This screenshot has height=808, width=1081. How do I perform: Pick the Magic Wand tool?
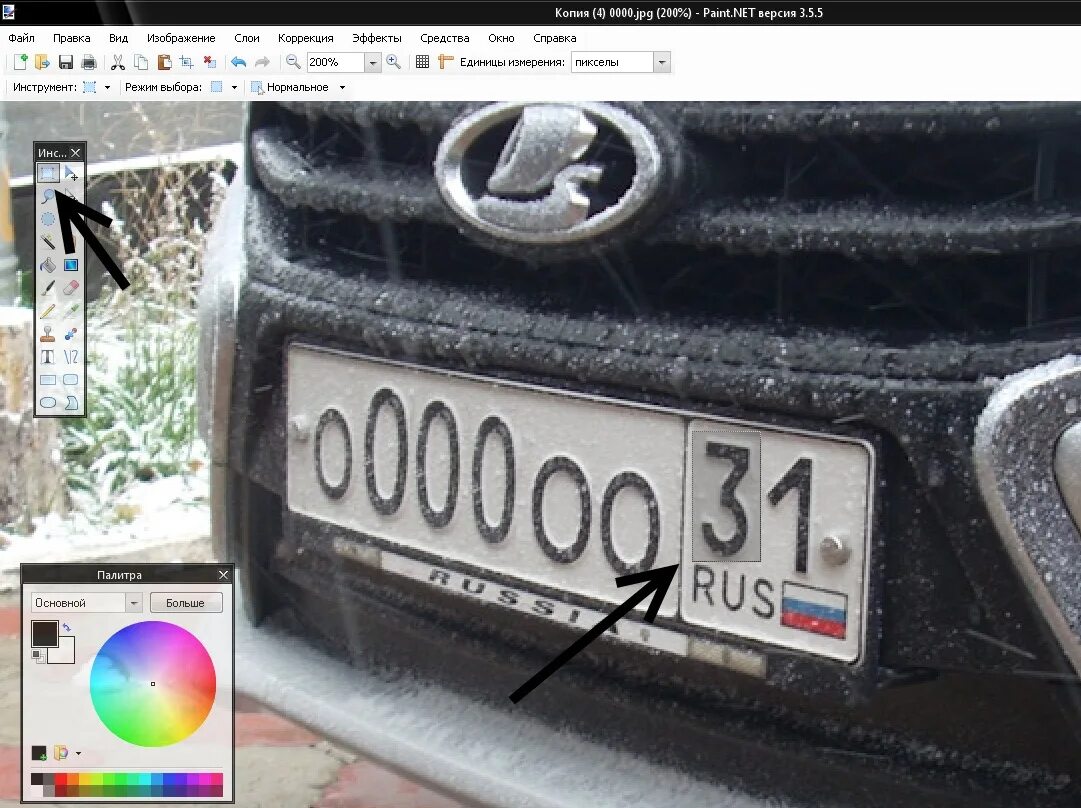pyautogui.click(x=48, y=242)
